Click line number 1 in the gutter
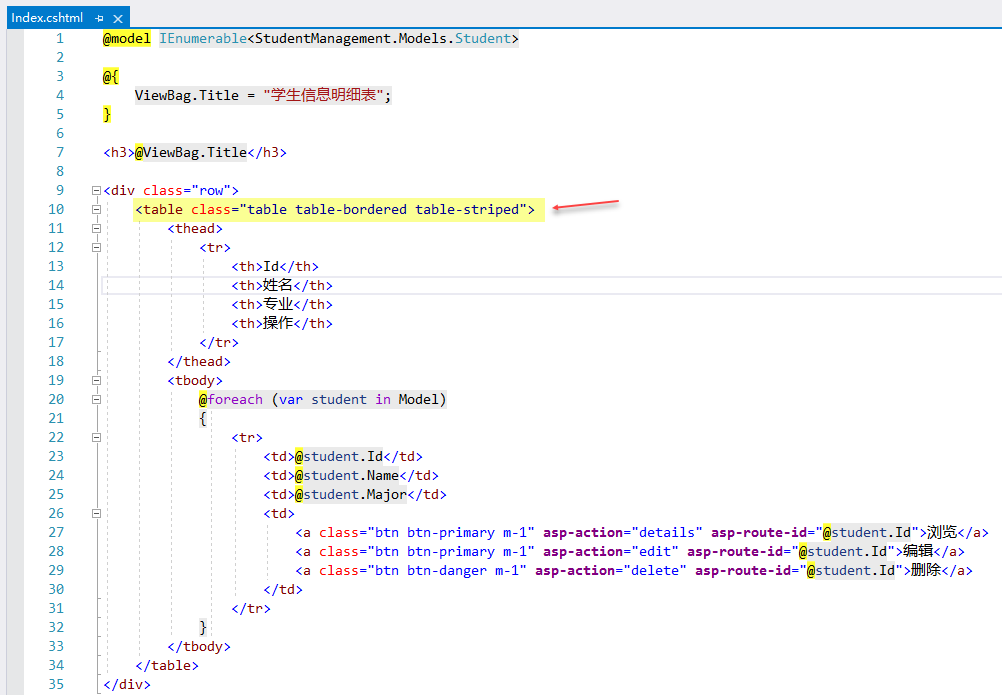 pos(59,37)
